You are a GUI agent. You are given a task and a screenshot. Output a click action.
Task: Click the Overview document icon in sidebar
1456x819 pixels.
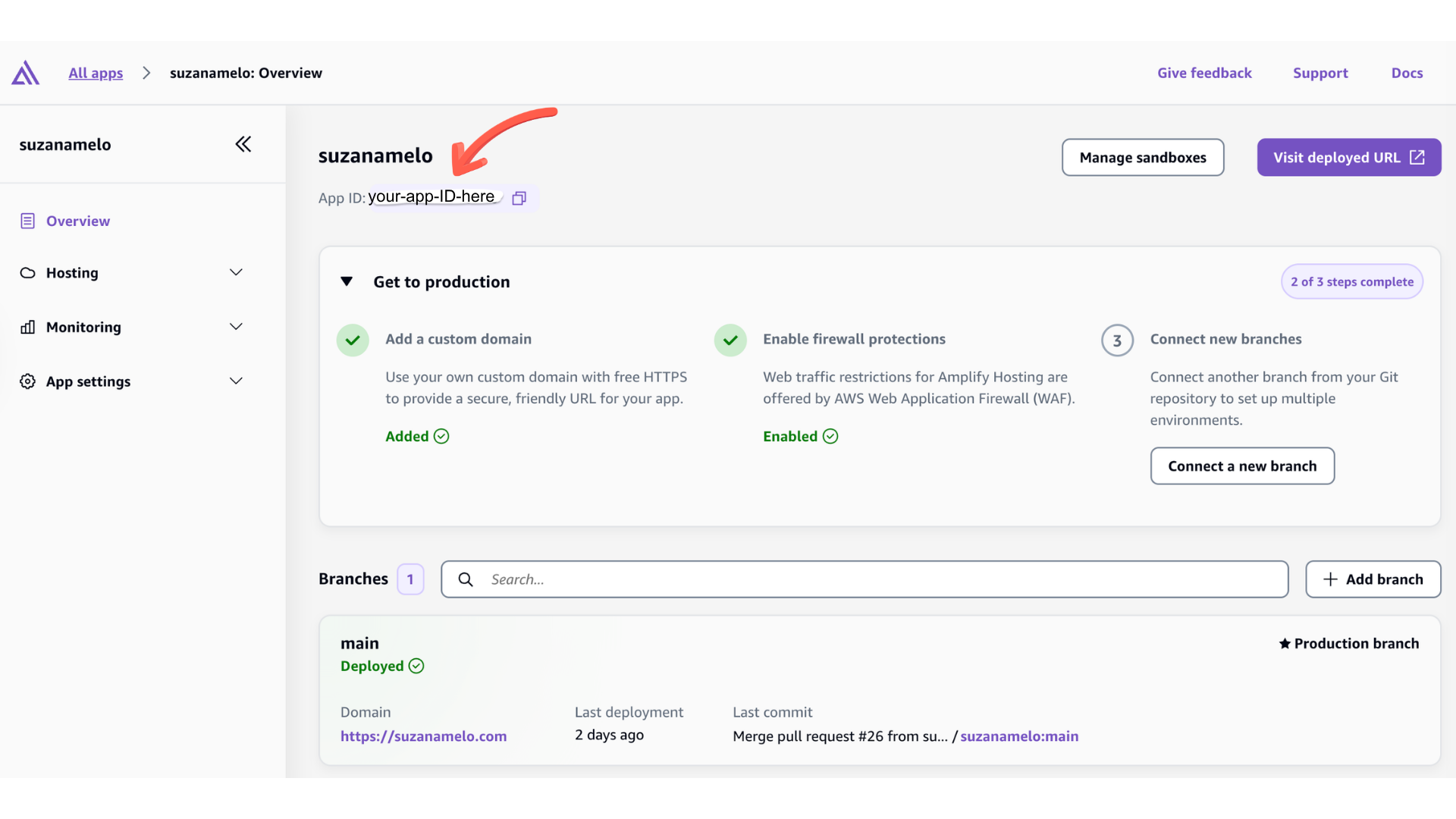click(27, 221)
